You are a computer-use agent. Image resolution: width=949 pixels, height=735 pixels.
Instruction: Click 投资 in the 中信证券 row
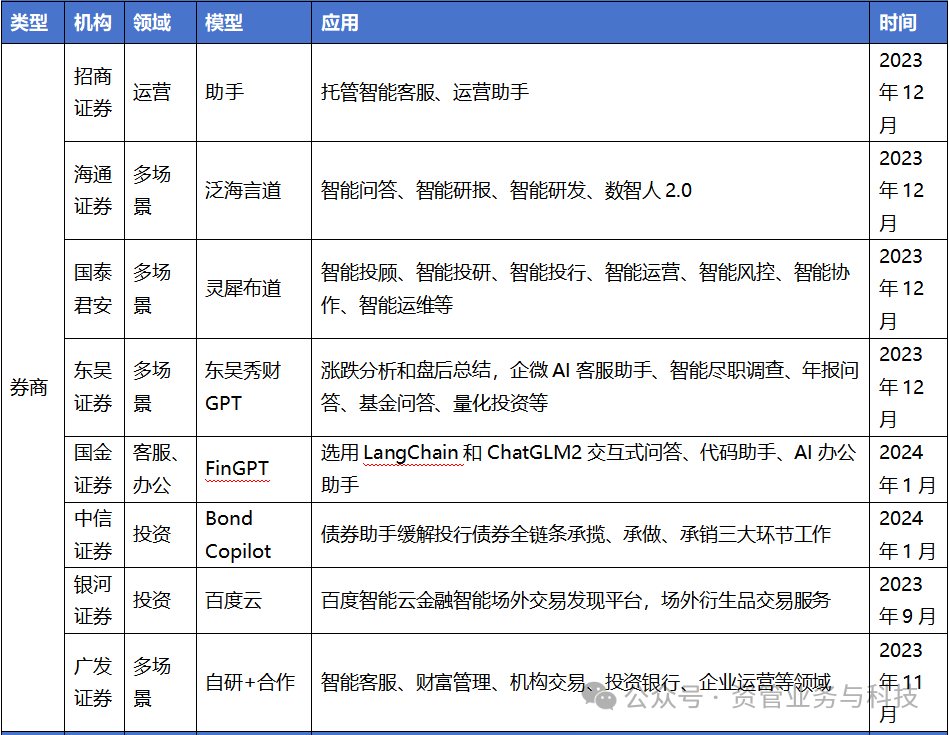[x=160, y=535]
